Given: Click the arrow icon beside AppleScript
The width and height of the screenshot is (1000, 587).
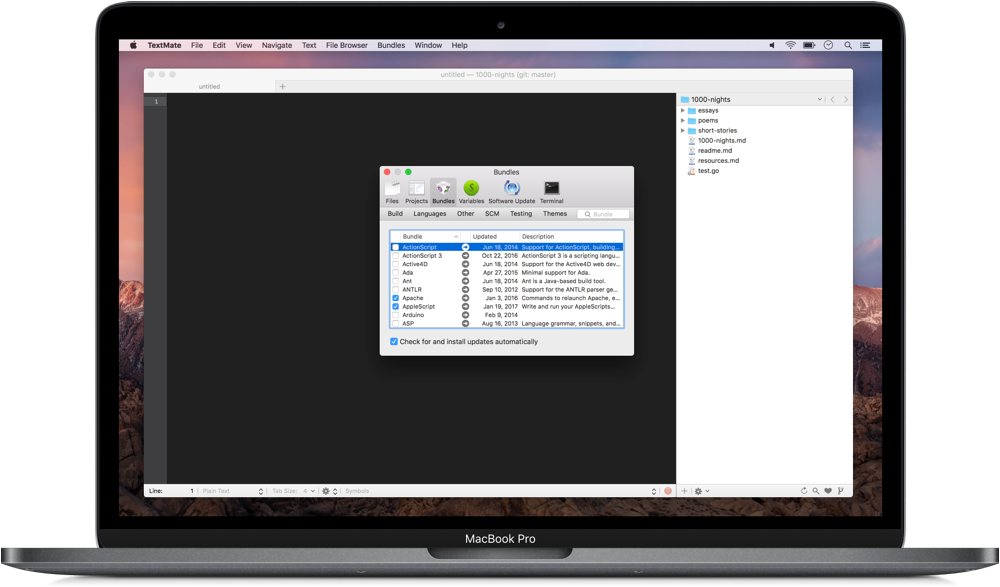Looking at the screenshot, I should pyautogui.click(x=466, y=306).
